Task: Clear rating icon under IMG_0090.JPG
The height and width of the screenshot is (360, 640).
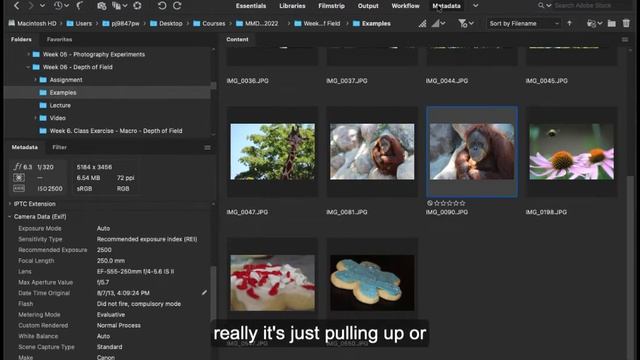Action: 429,203
